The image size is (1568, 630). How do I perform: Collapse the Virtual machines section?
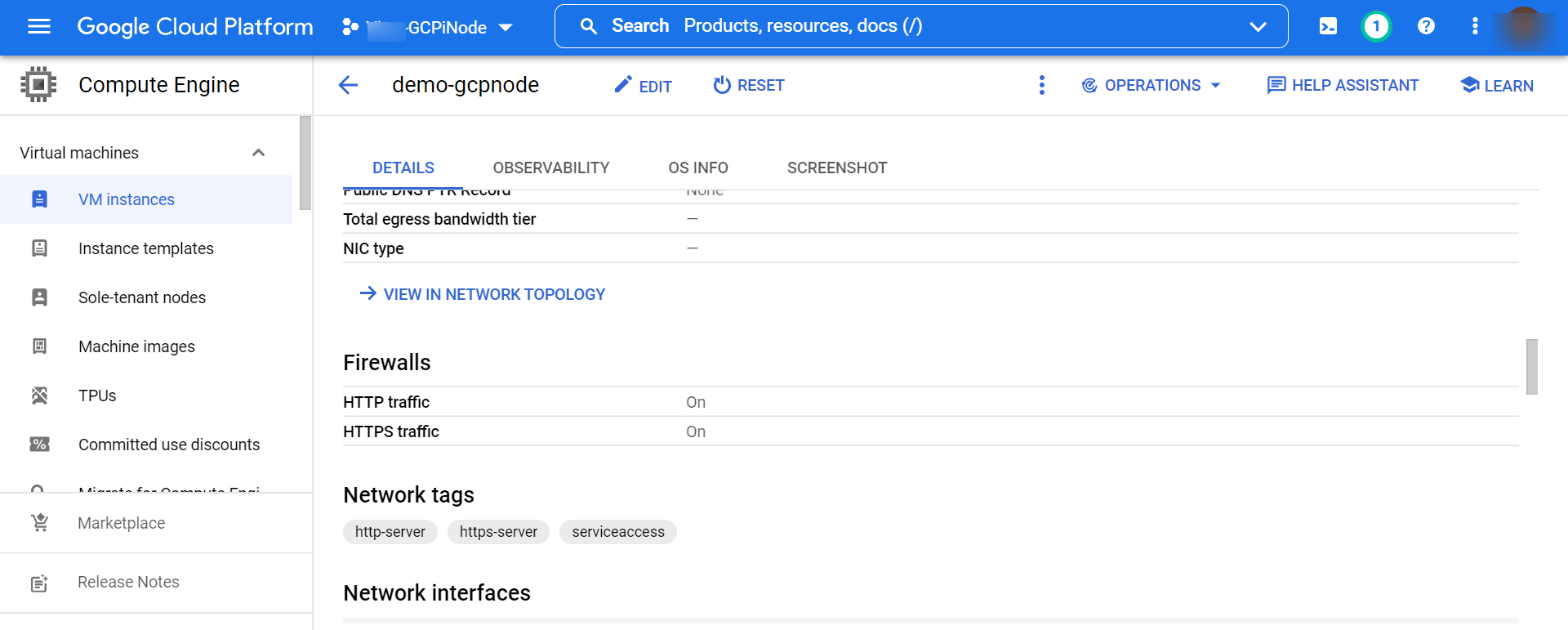[x=258, y=153]
